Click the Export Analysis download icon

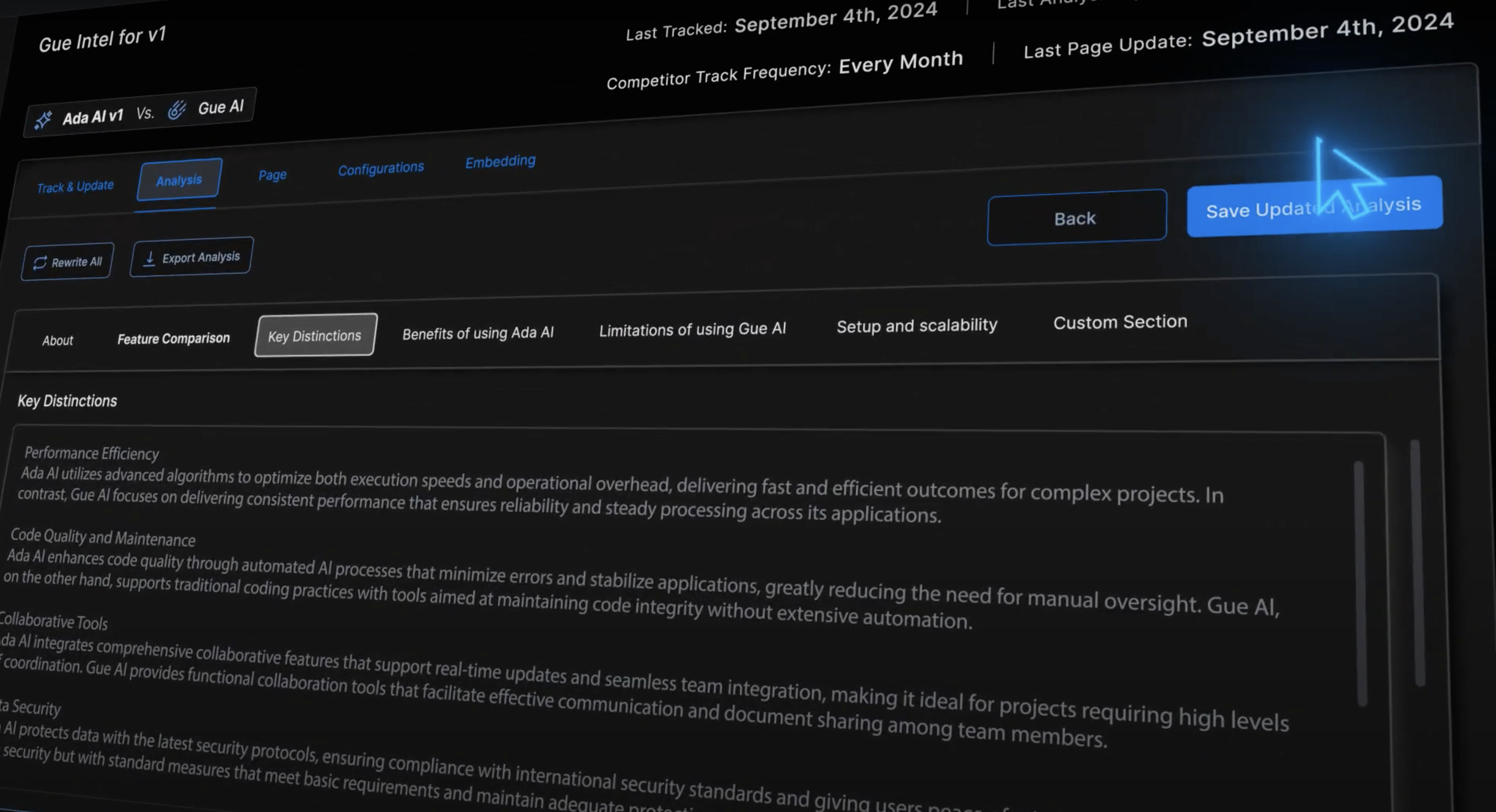149,259
